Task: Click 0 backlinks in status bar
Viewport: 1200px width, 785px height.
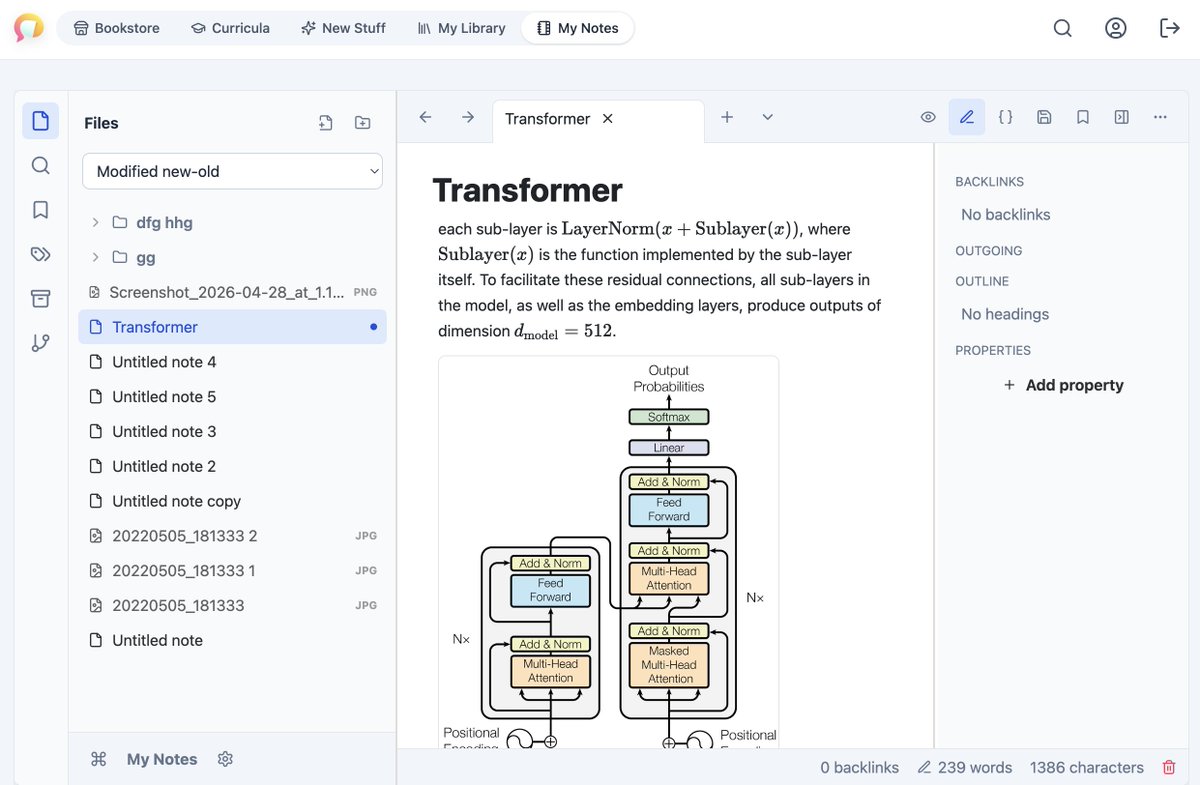Action: coord(859,768)
